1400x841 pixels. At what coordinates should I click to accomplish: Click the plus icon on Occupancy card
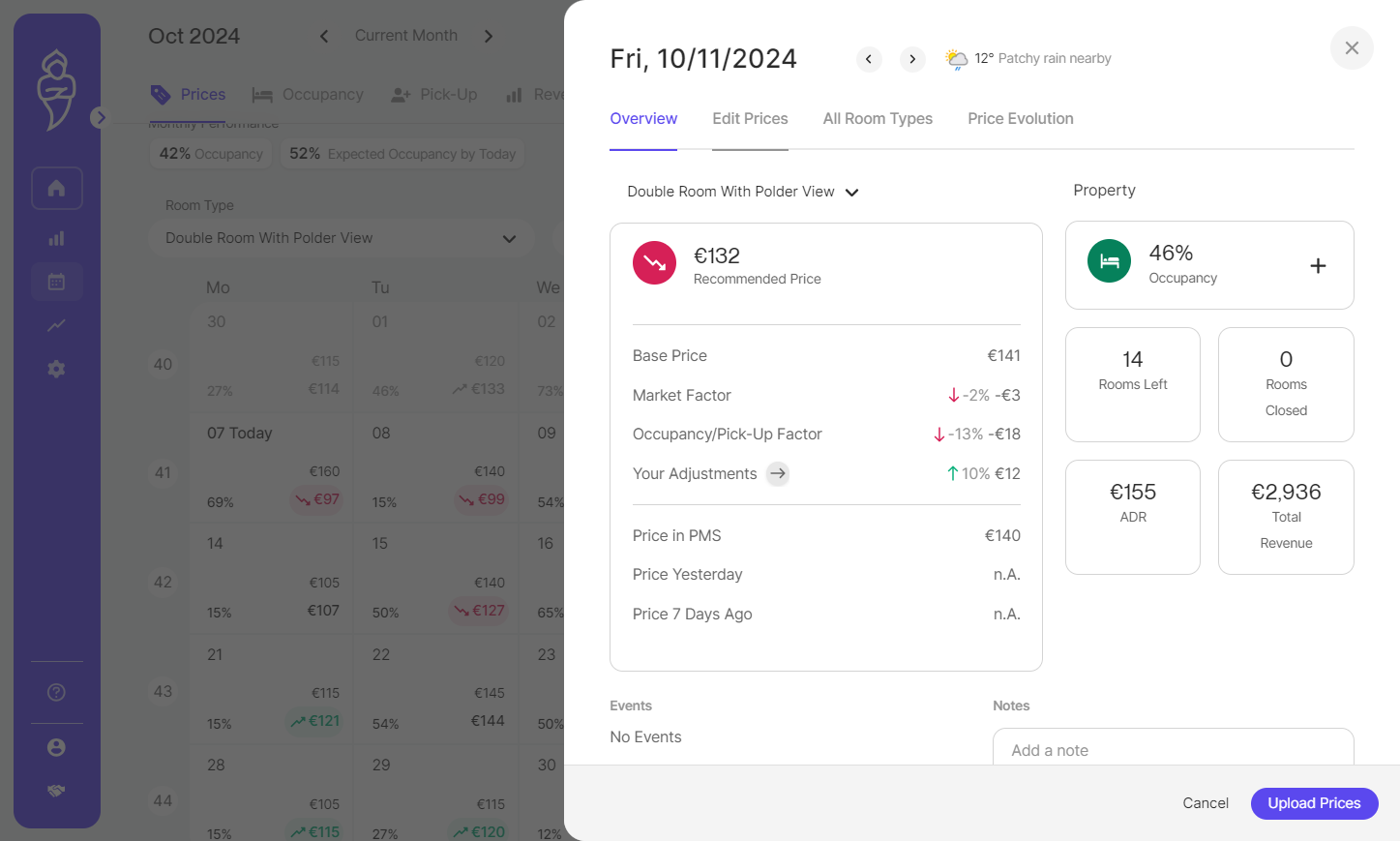[1318, 265]
